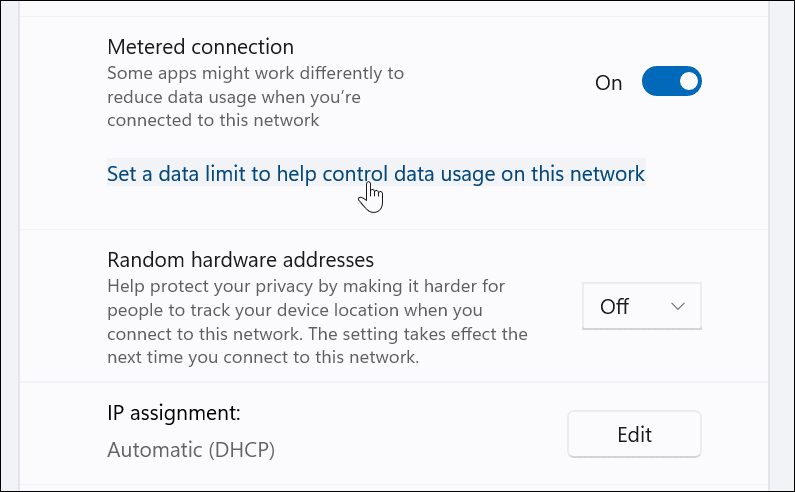Click the "IP assignment:" label
This screenshot has height=492, width=795.
click(174, 412)
